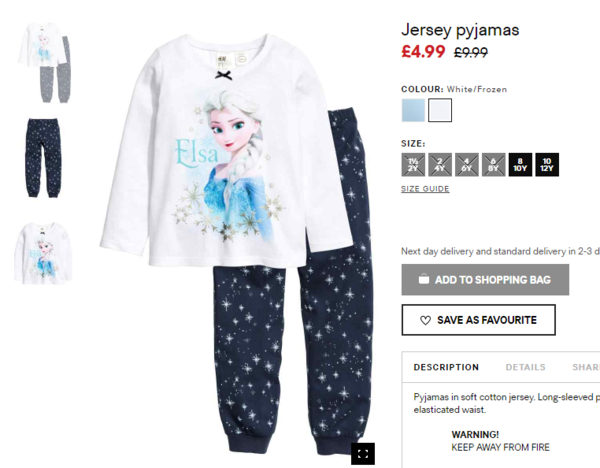
Task: Open the Description tab
Action: pos(446,367)
